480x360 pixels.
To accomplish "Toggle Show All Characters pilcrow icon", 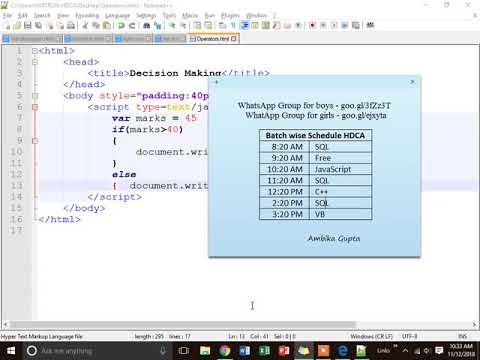I will point(233,25).
